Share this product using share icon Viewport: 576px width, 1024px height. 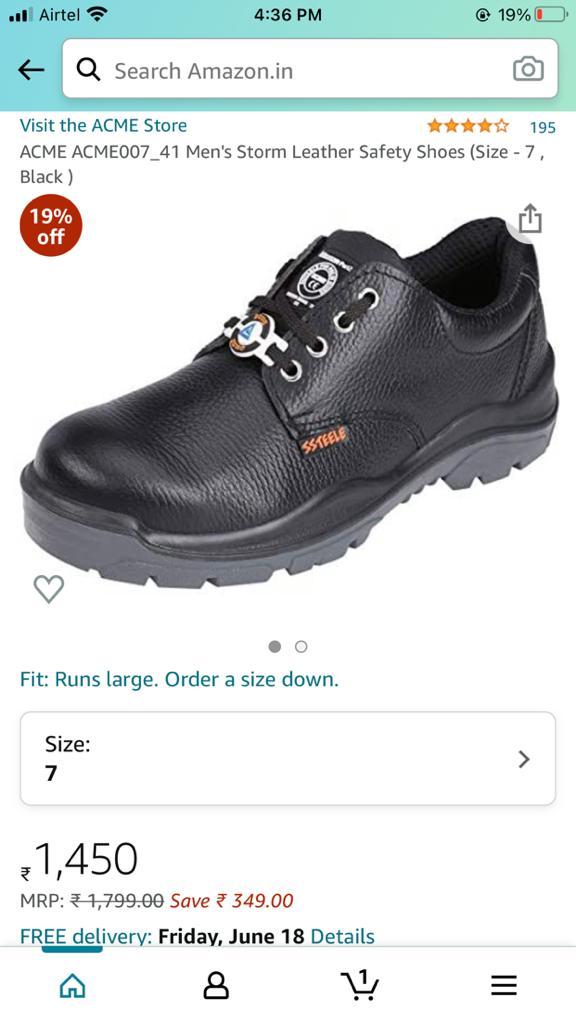tap(530, 219)
